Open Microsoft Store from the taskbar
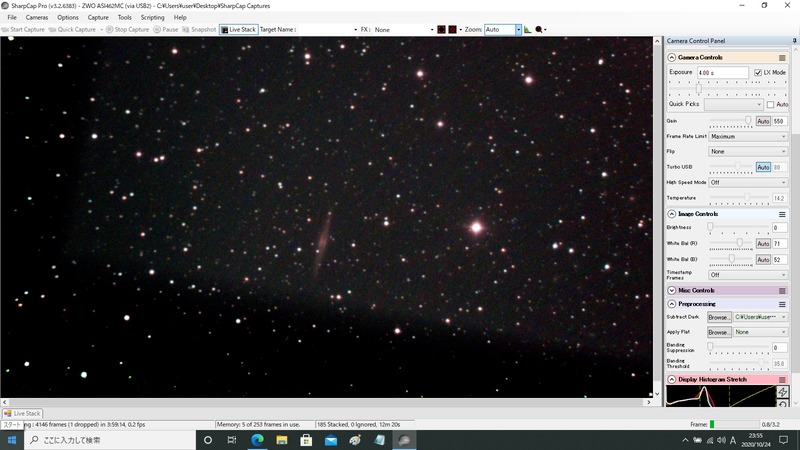The width and height of the screenshot is (800, 450). pos(306,440)
